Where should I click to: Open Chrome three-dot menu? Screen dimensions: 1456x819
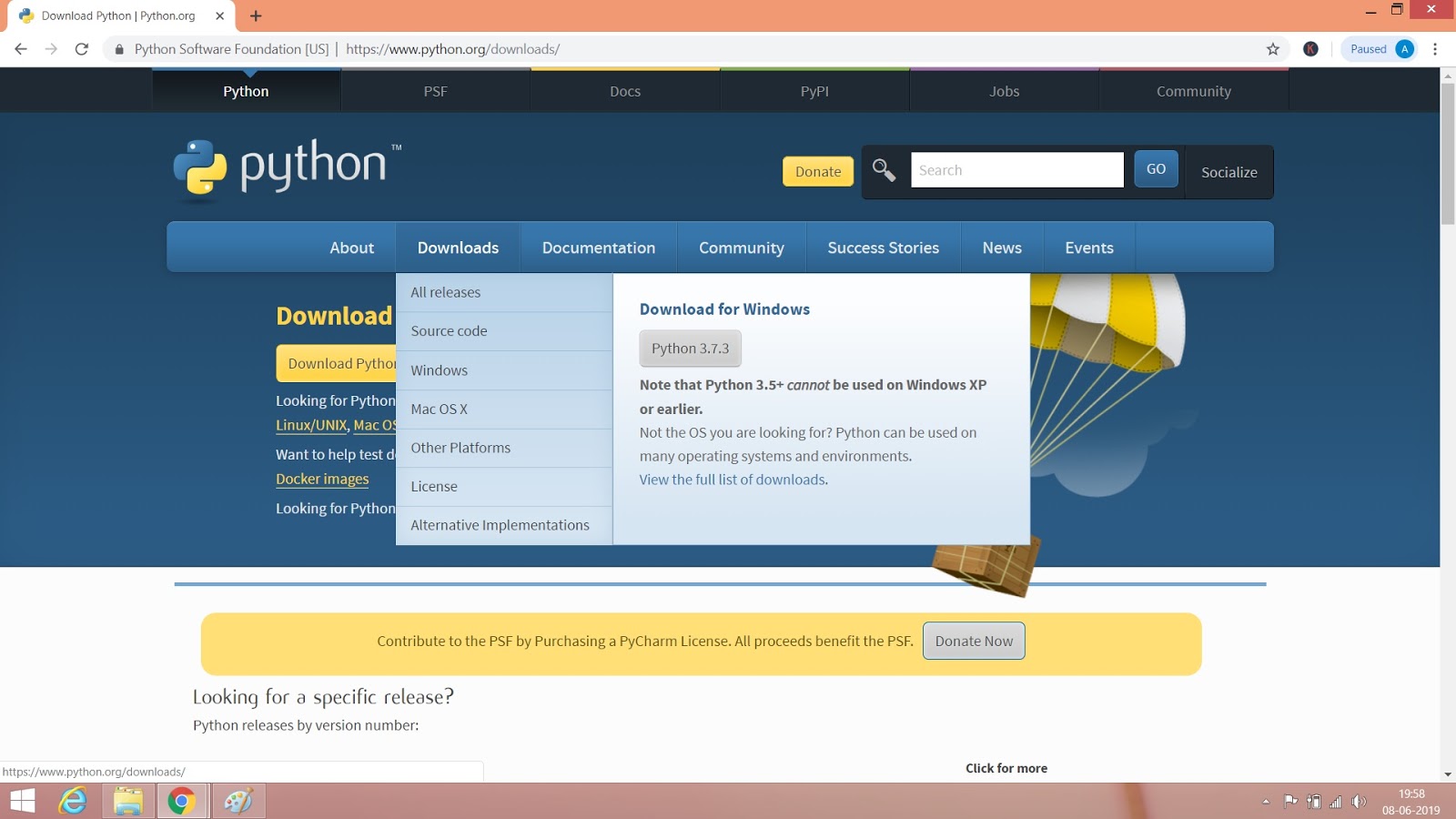1435,49
